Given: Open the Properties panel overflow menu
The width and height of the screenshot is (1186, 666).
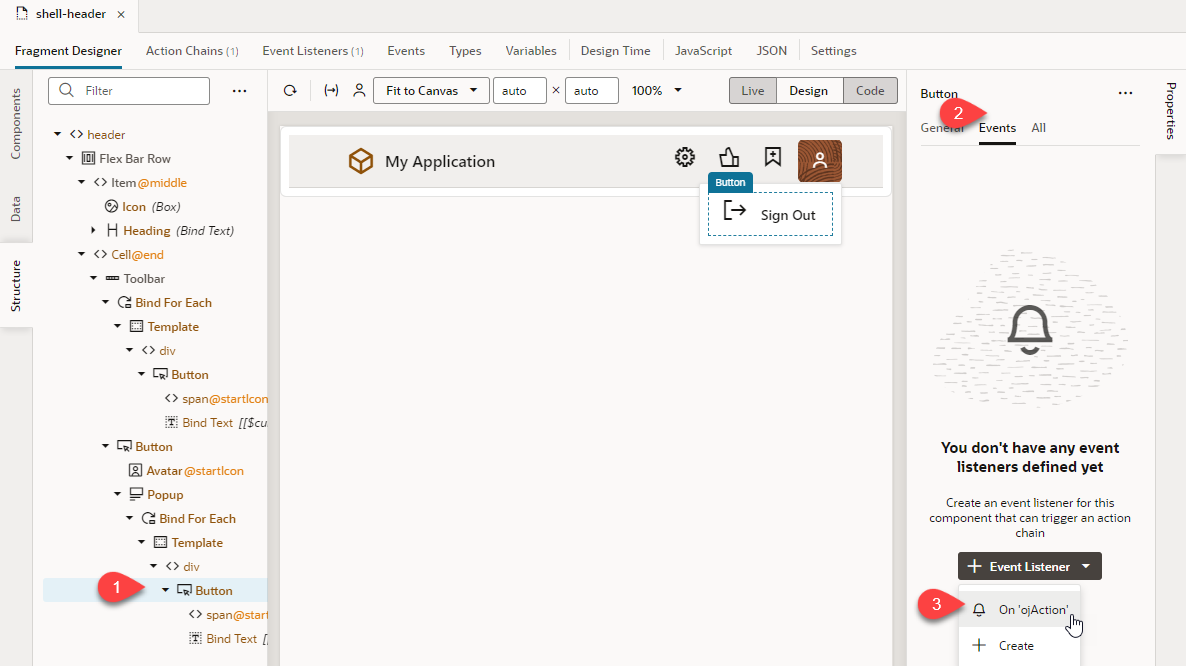Looking at the screenshot, I should pos(1125,92).
